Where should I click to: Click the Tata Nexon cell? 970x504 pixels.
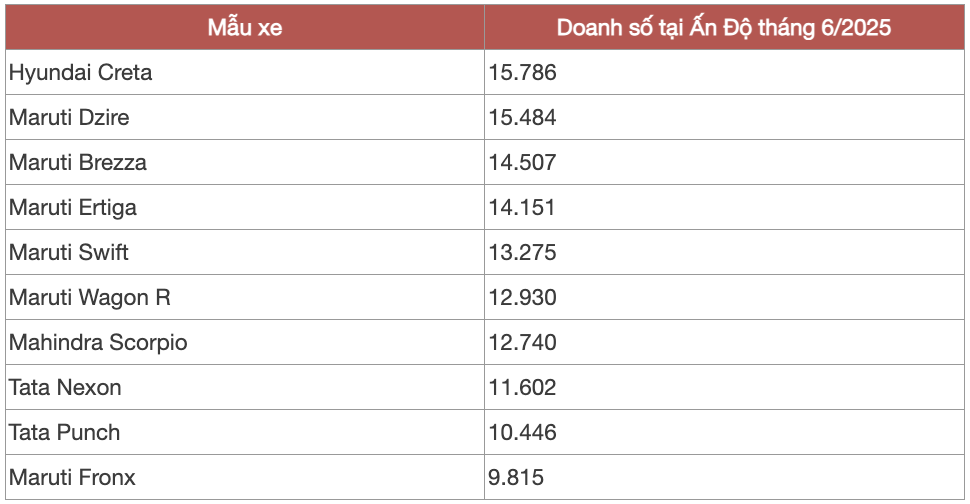(65, 388)
